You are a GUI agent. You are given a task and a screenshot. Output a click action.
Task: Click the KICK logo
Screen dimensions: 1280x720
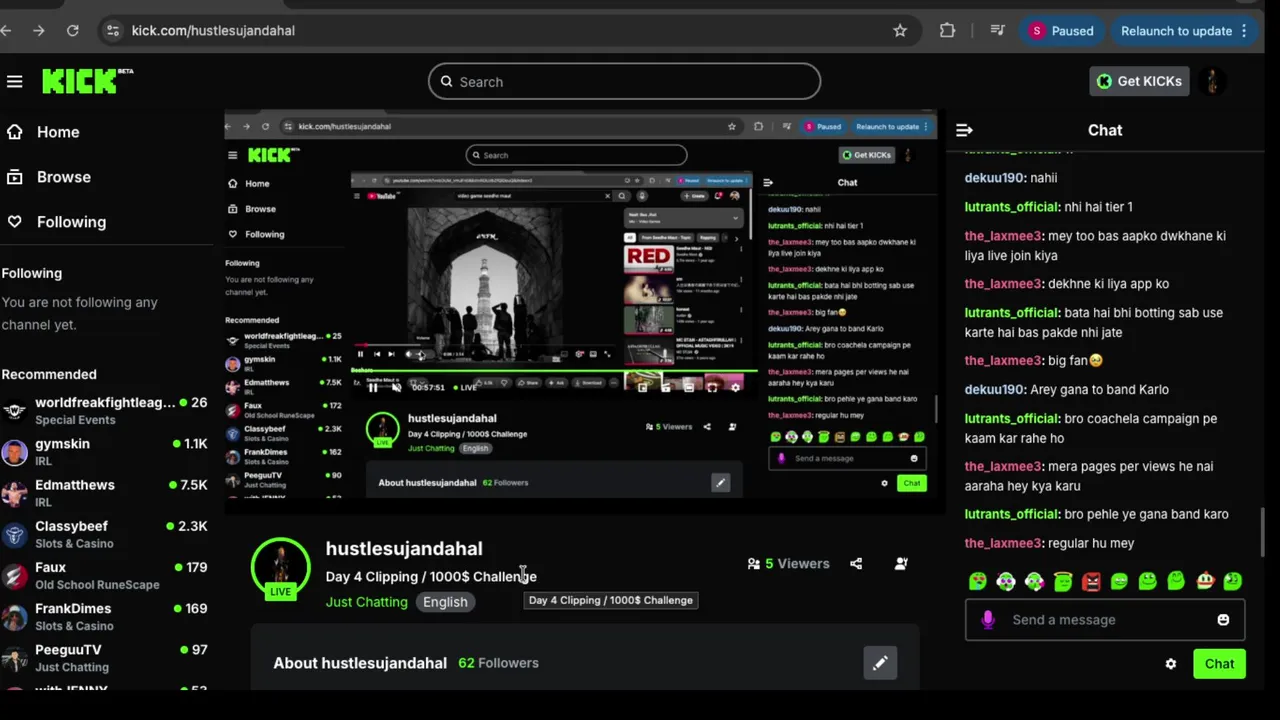[87, 81]
